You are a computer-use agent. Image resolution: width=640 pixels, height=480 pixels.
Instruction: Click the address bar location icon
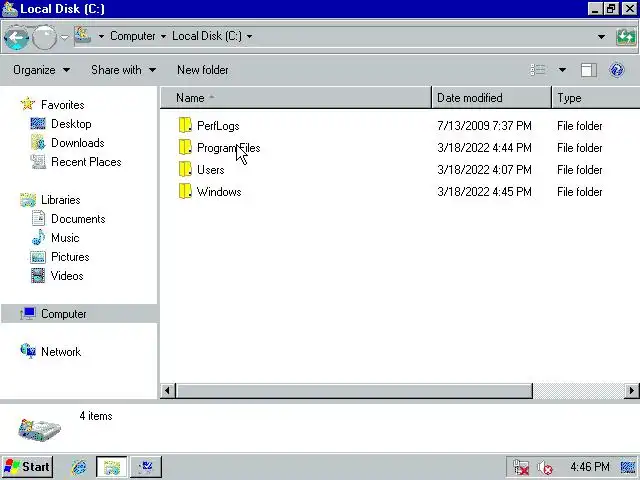pos(83,36)
